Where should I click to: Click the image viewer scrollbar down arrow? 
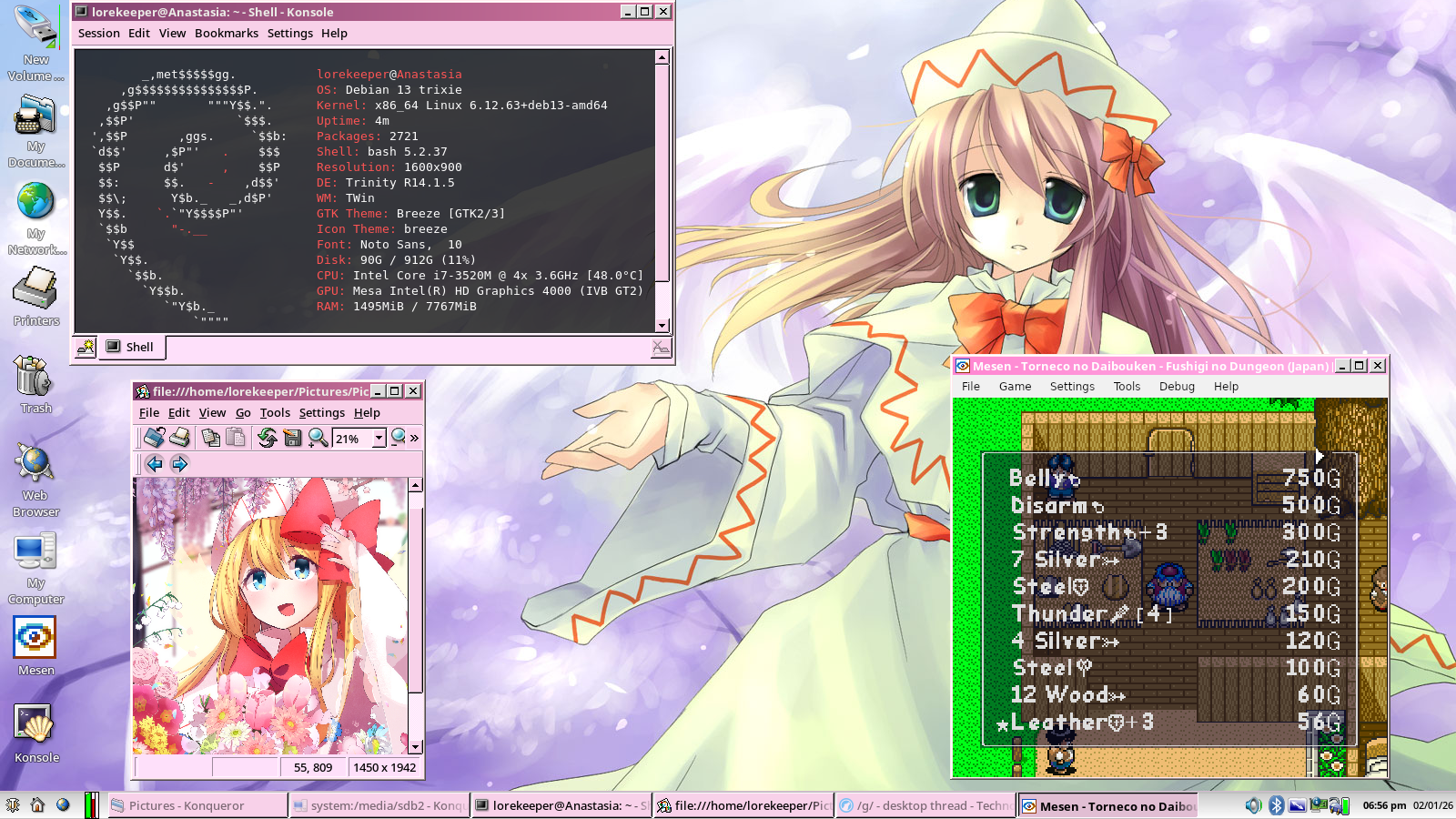tap(415, 747)
